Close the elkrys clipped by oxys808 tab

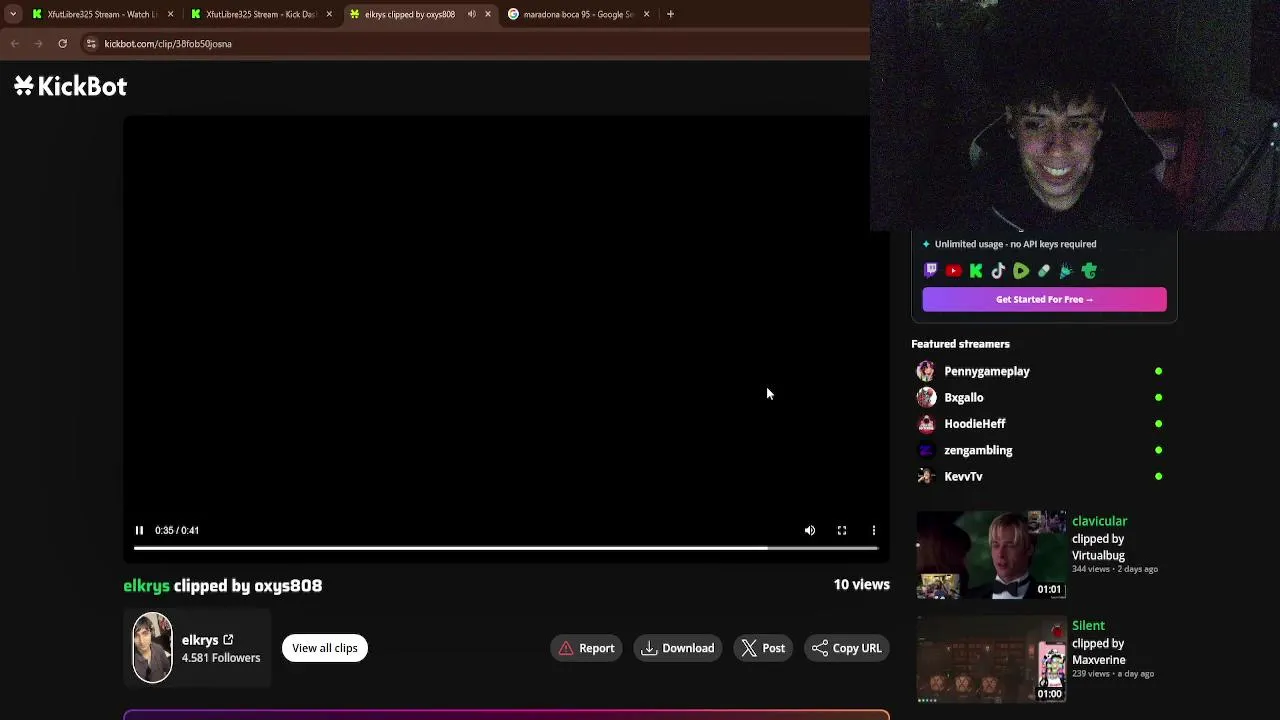coord(488,14)
